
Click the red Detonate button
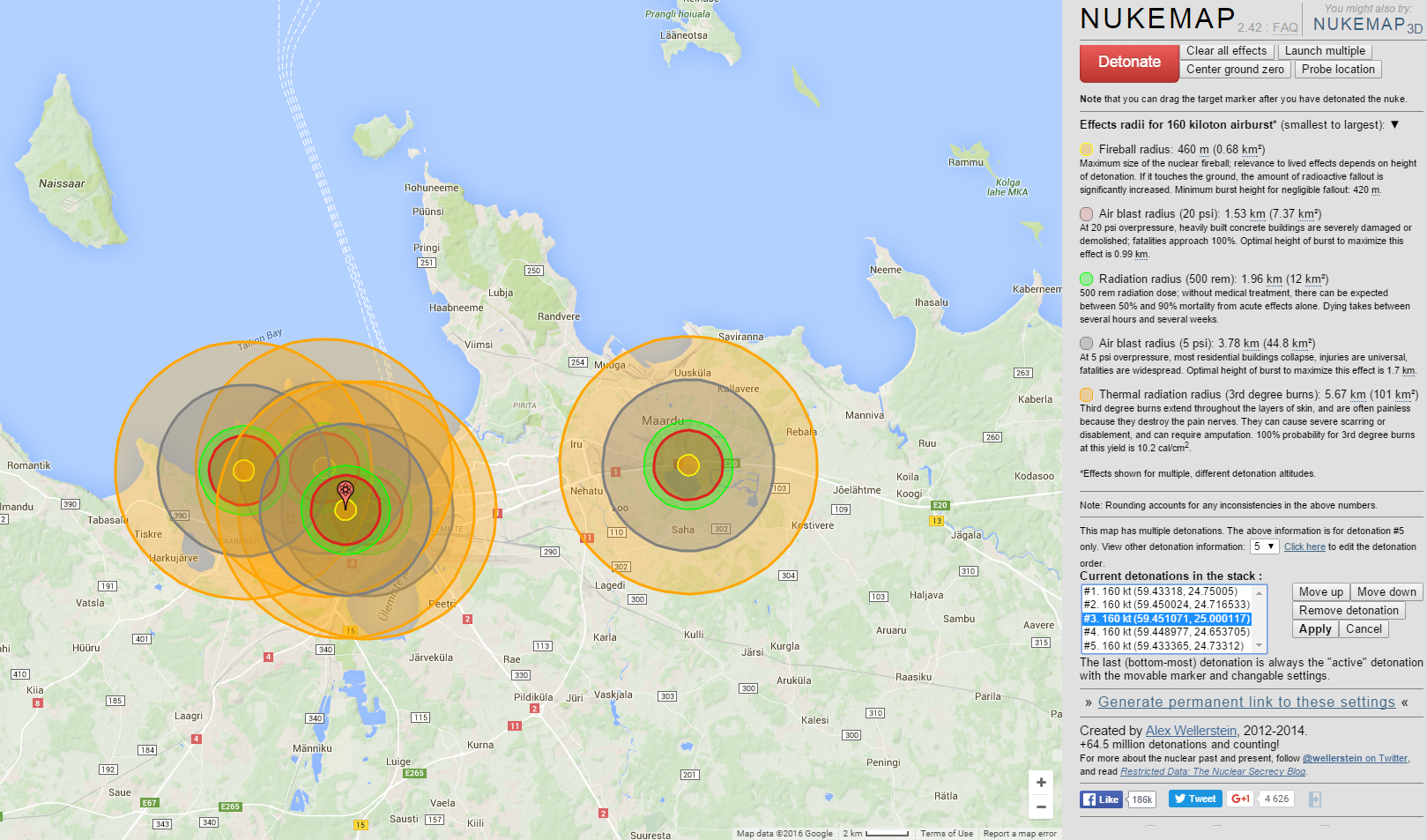(x=1129, y=62)
